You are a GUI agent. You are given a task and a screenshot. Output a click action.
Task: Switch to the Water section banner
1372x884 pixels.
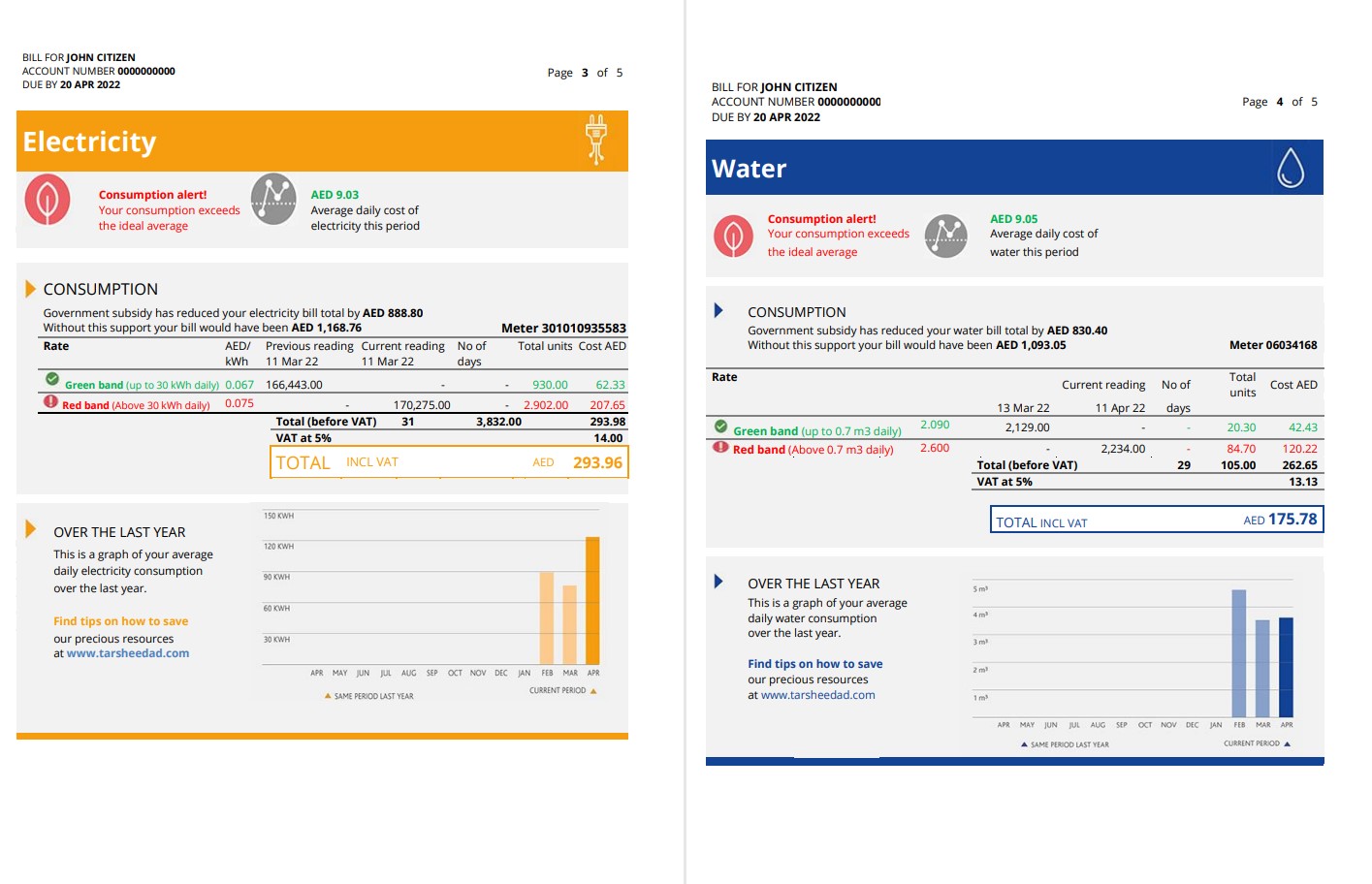(749, 168)
